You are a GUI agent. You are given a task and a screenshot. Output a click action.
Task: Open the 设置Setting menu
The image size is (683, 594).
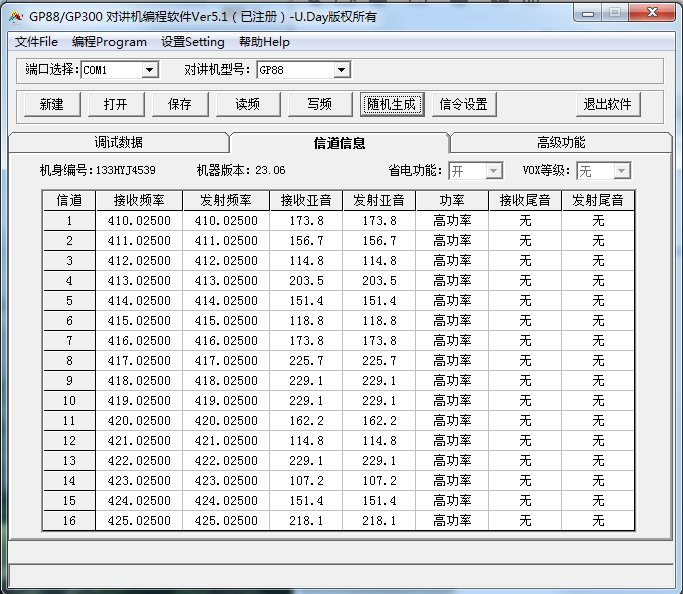pos(193,42)
